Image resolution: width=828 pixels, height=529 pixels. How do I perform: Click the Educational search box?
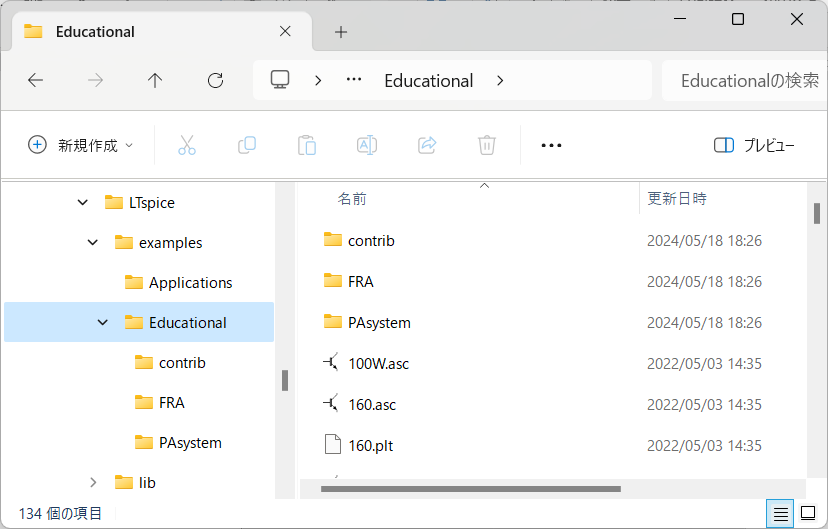tap(748, 81)
